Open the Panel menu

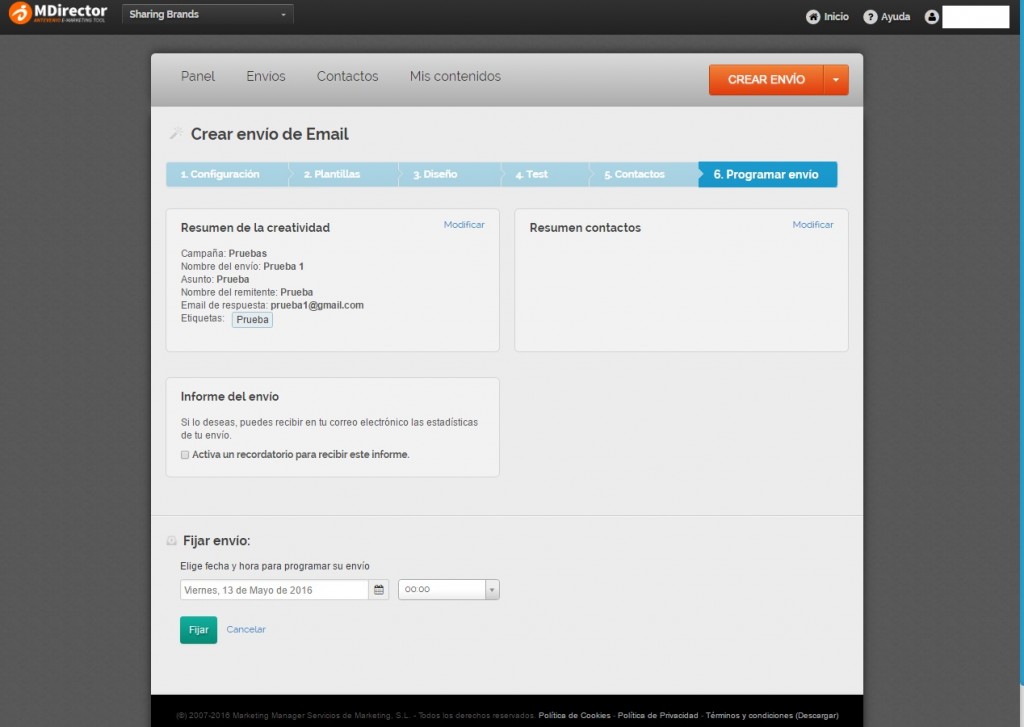(198, 76)
